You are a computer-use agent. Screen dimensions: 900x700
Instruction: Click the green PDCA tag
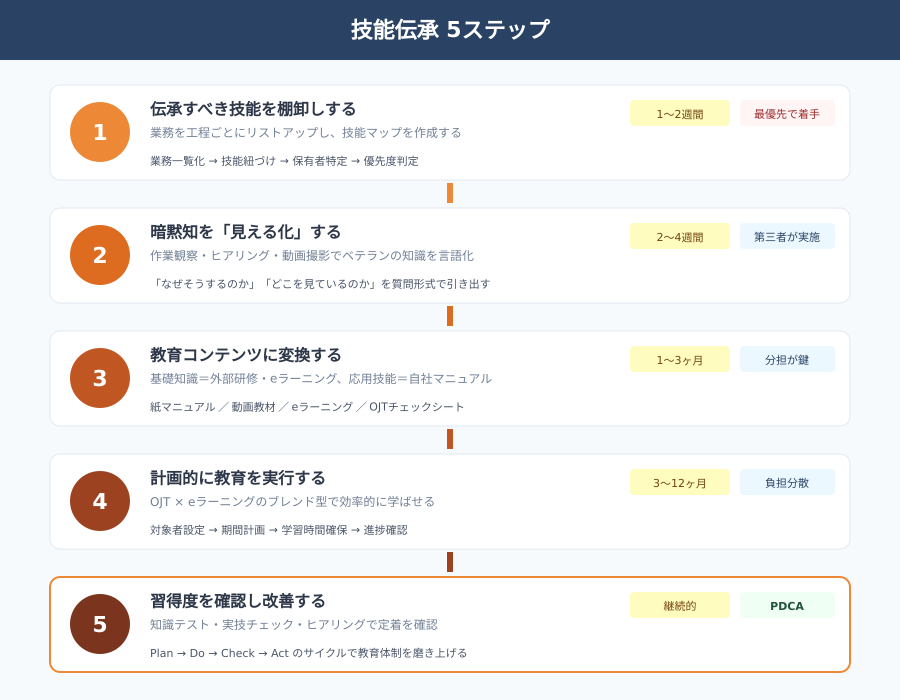(x=787, y=606)
